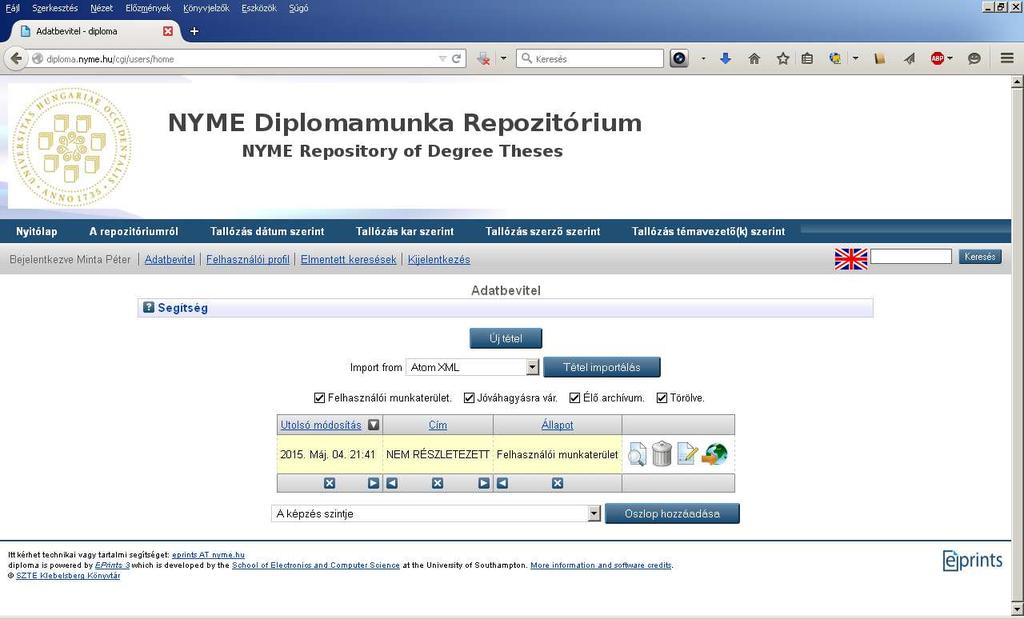The image size is (1024, 619).
Task: Toggle the Élő archívum checkbox
Action: [575, 398]
